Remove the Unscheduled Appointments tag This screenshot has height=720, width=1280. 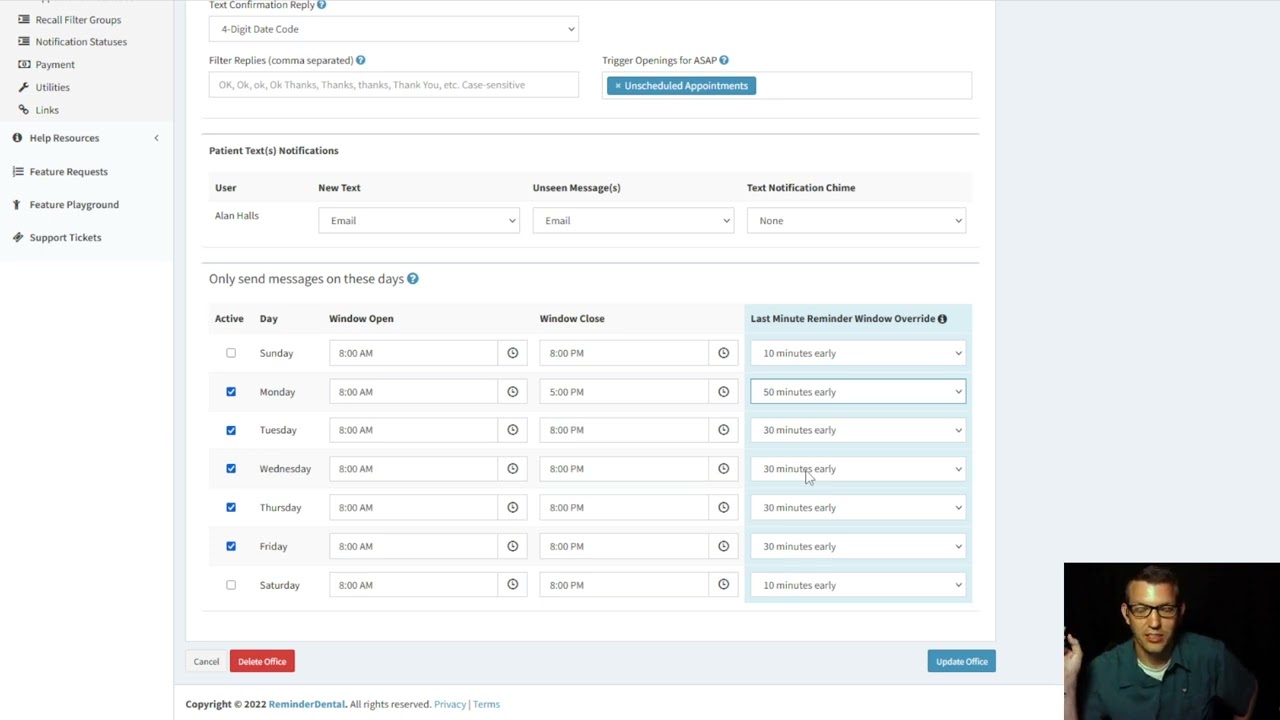pos(618,86)
